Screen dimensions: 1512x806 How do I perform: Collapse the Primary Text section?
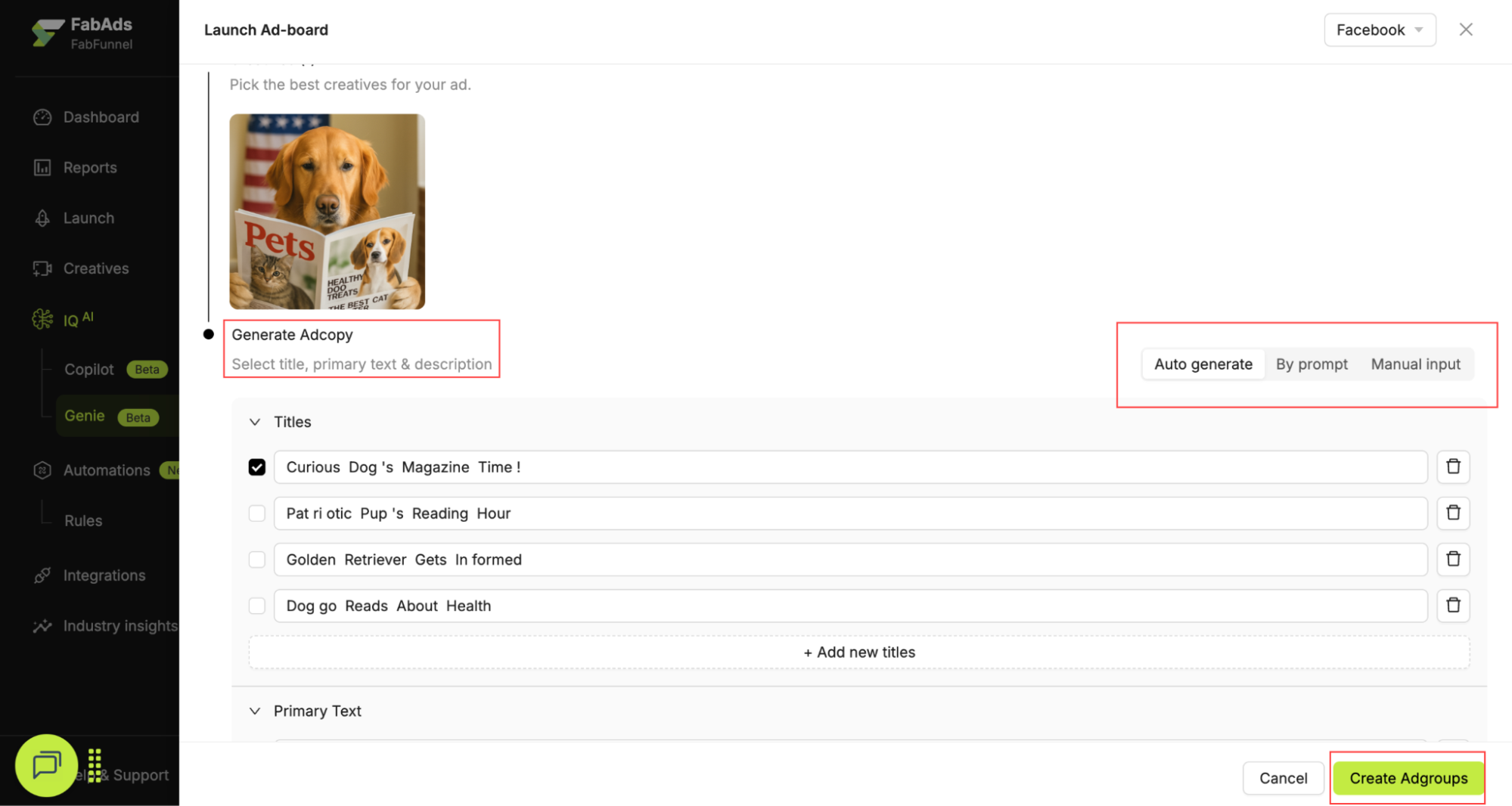(255, 711)
